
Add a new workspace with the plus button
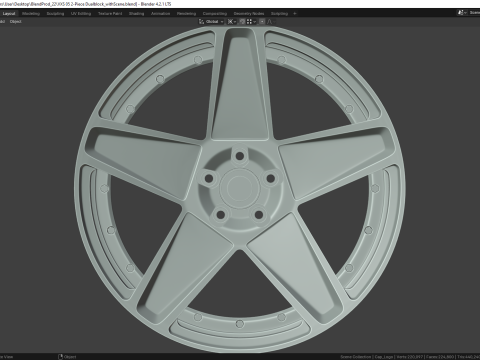(x=295, y=14)
